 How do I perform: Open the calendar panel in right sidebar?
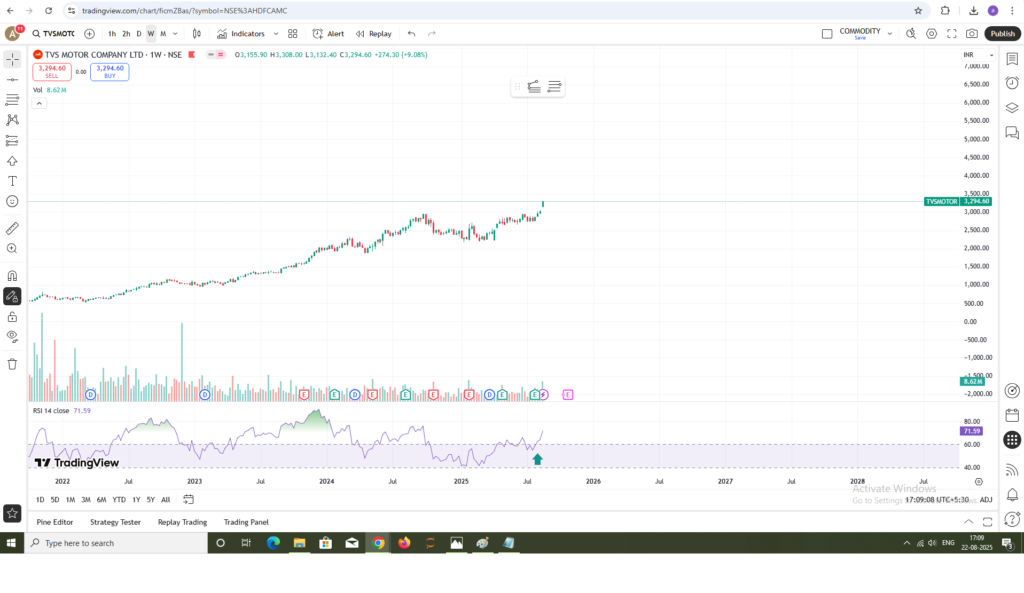pos(1012,415)
